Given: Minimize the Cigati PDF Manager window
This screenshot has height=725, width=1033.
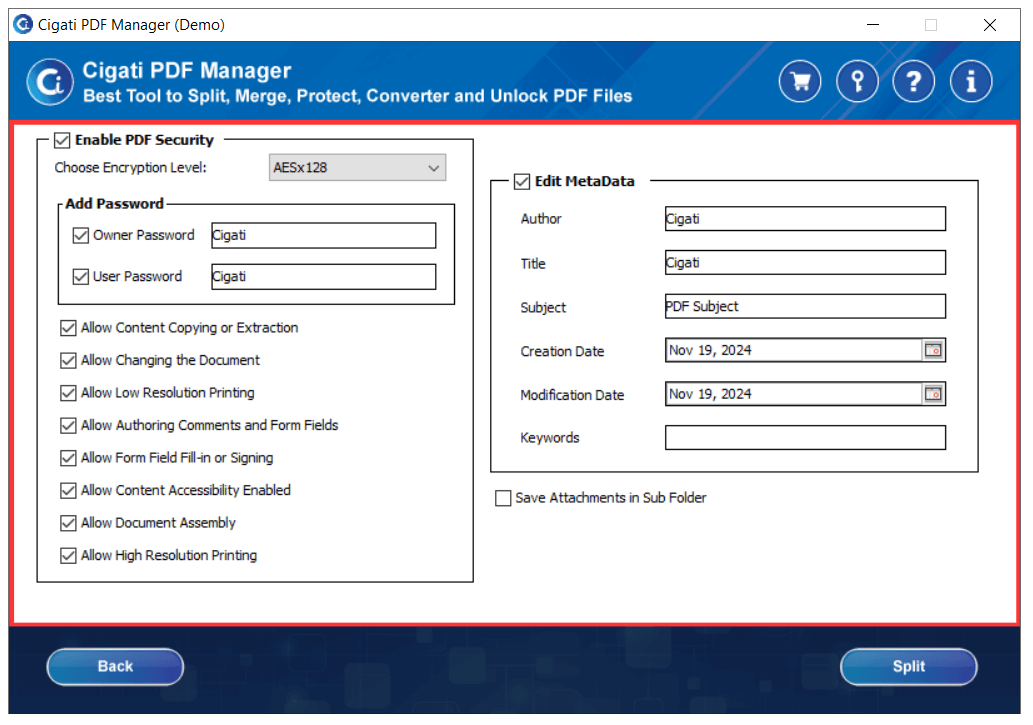Looking at the screenshot, I should click(x=873, y=25).
